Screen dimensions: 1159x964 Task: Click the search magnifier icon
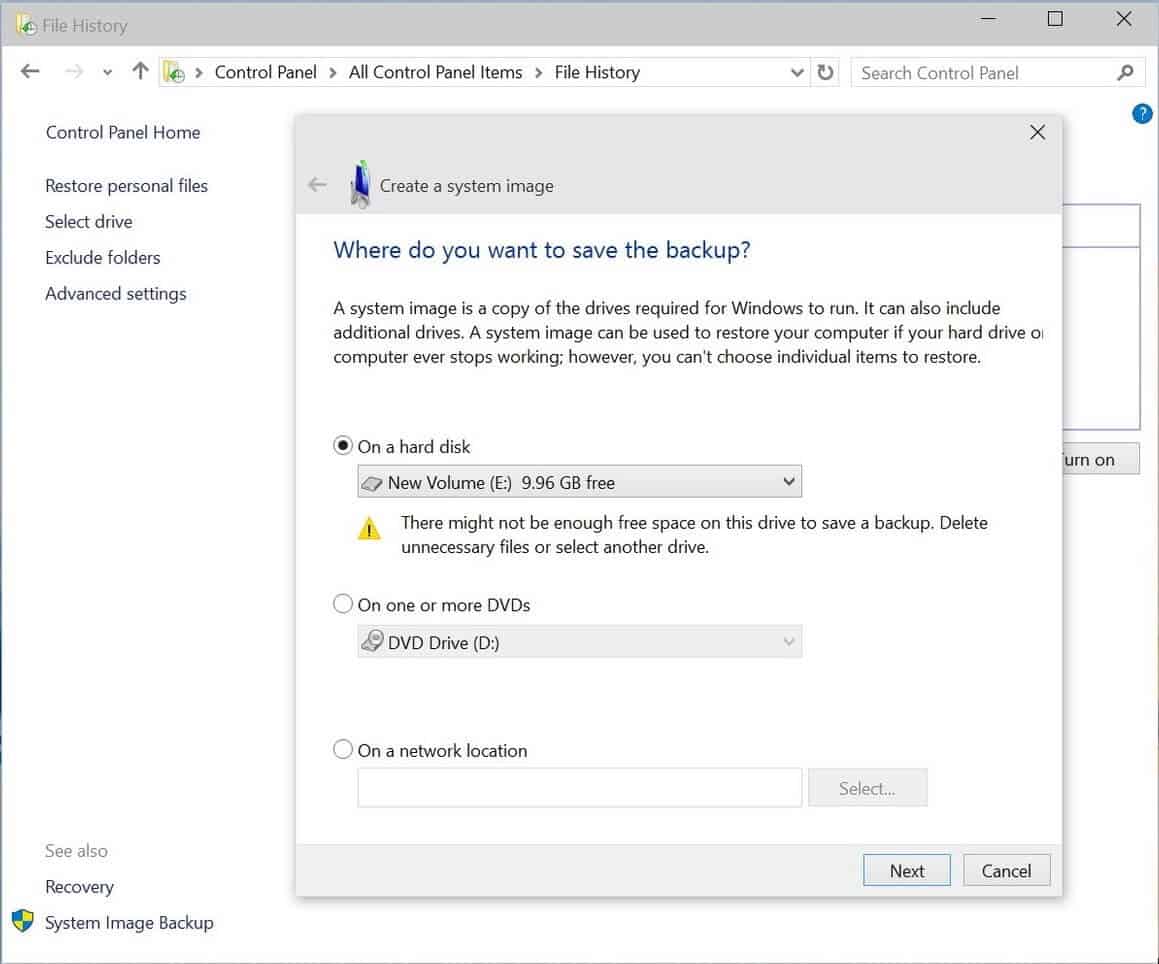click(x=1127, y=72)
